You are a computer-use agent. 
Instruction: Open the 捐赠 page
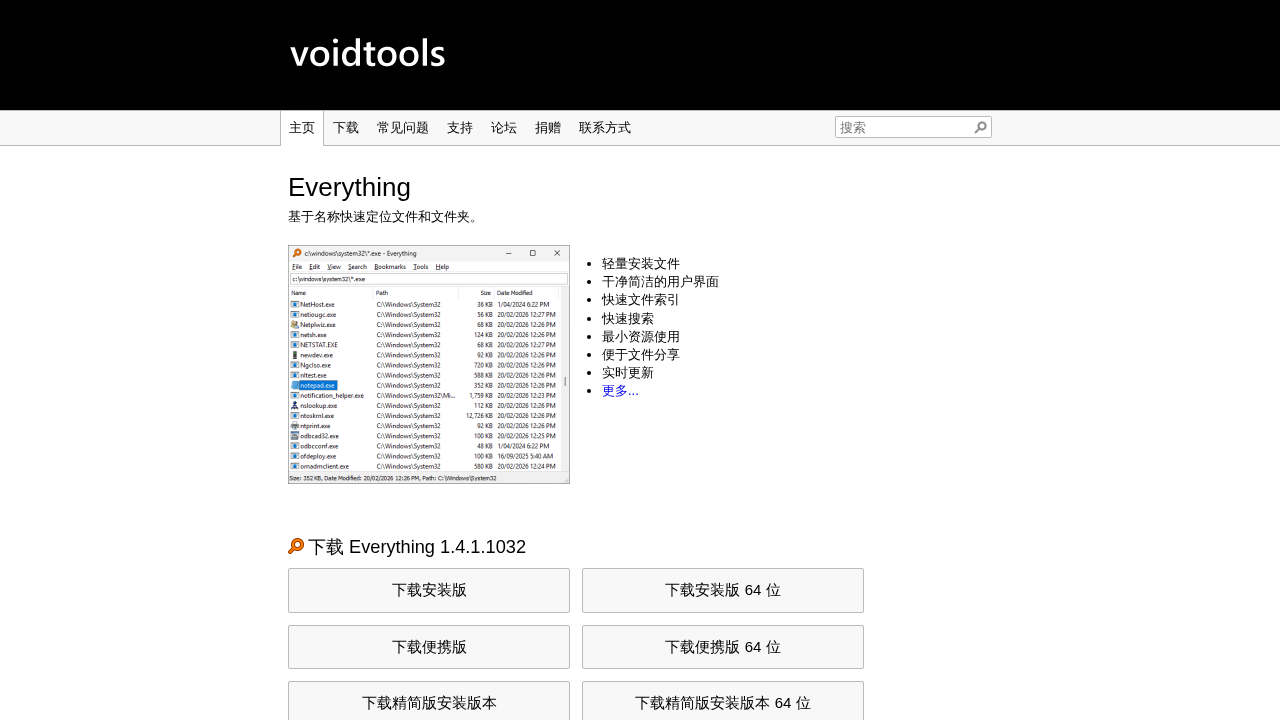(548, 128)
